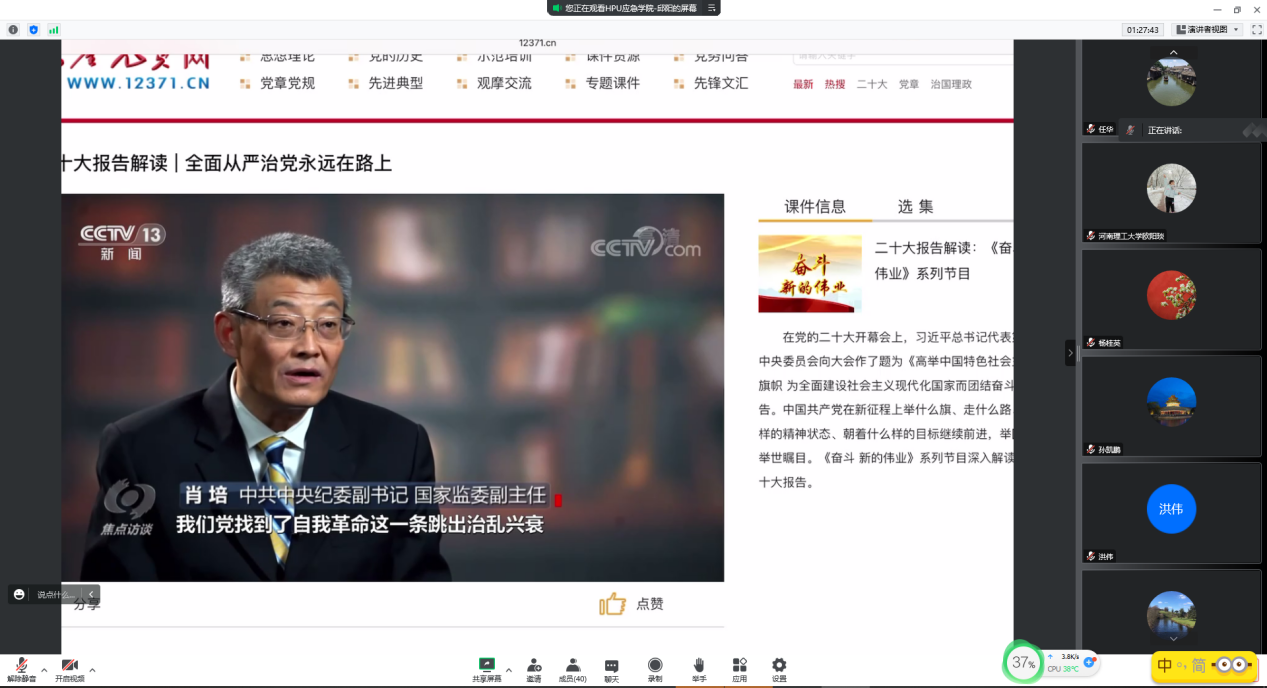Image resolution: width=1267 pixels, height=688 pixels.
Task: Switch to the 选集 tab
Action: click(915, 207)
